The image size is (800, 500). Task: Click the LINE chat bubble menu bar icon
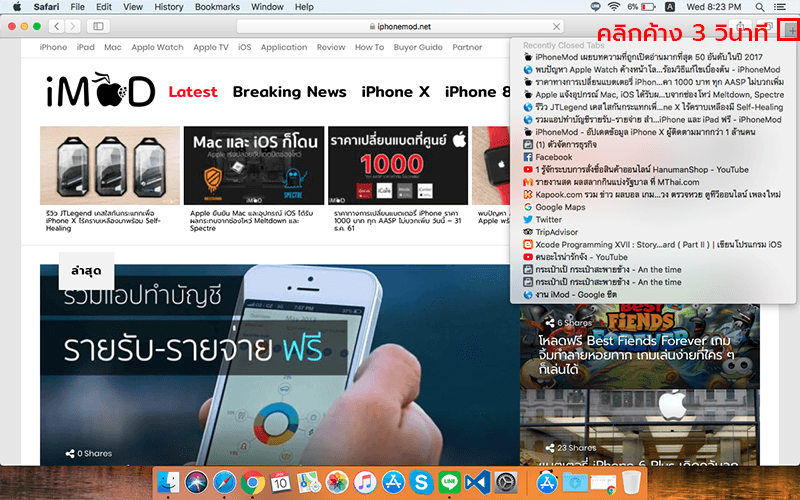click(x=595, y=7)
